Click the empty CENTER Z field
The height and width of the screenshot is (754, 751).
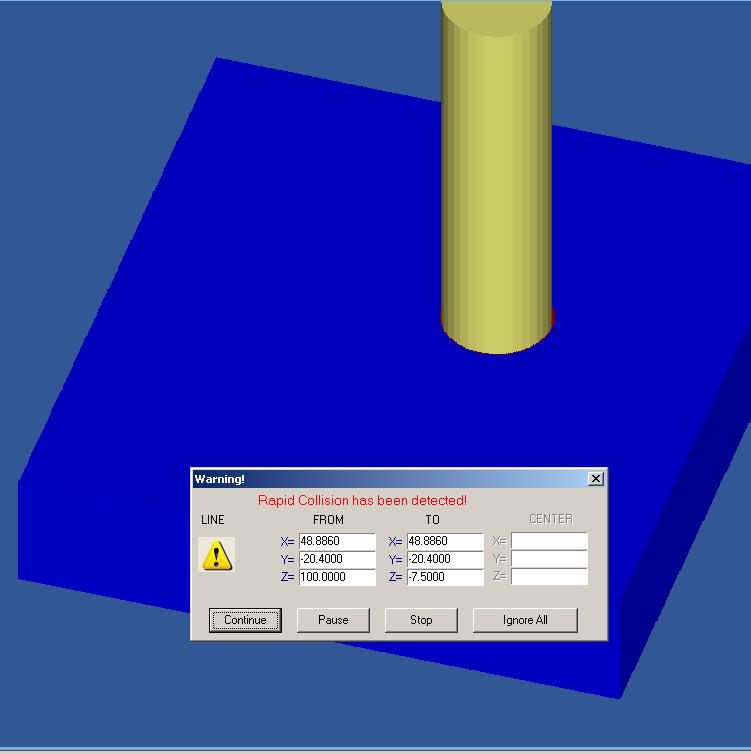(x=549, y=577)
